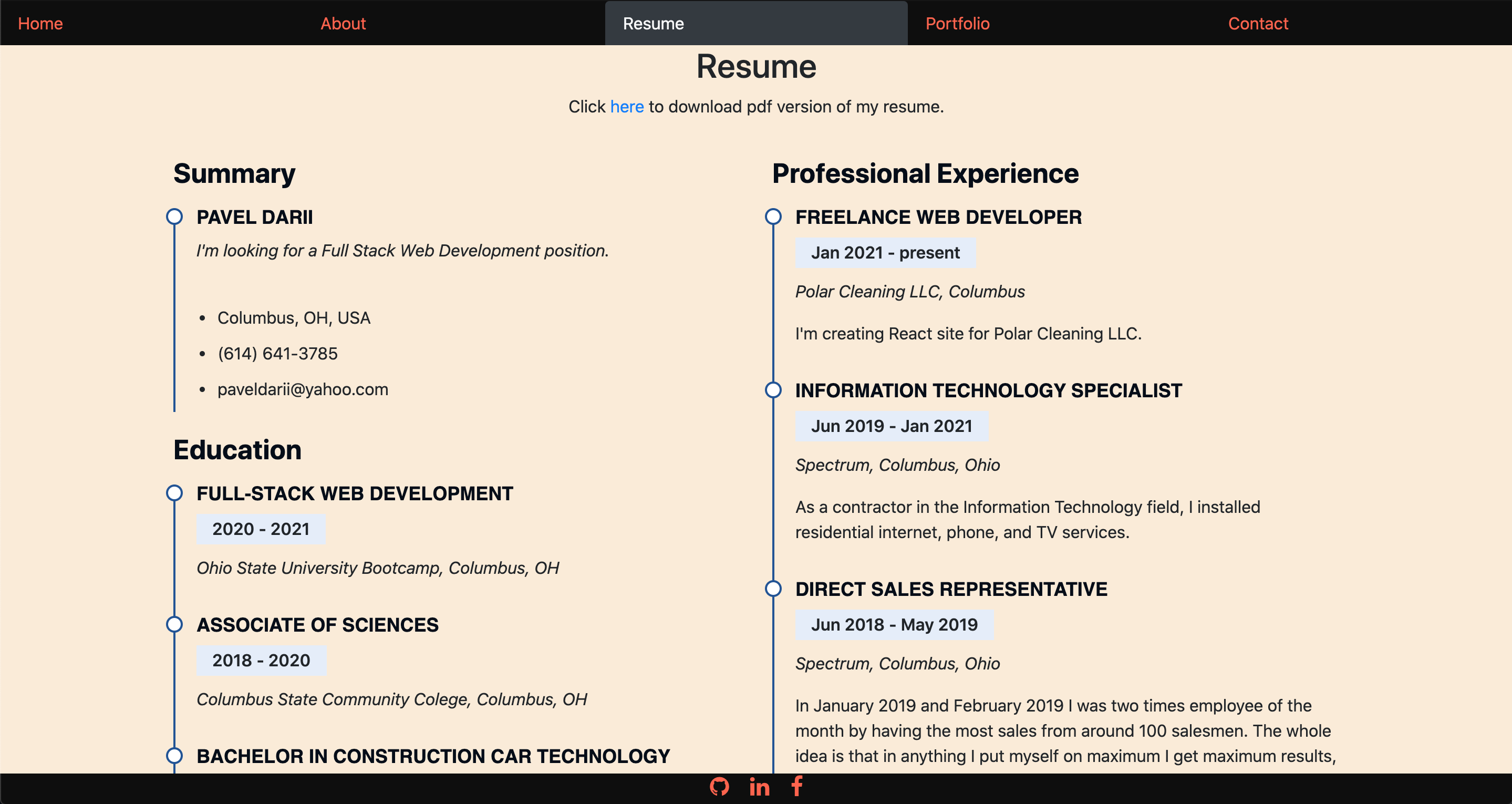The height and width of the screenshot is (804, 1512).
Task: Open the GitHub profile icon in footer
Action: pos(719,786)
